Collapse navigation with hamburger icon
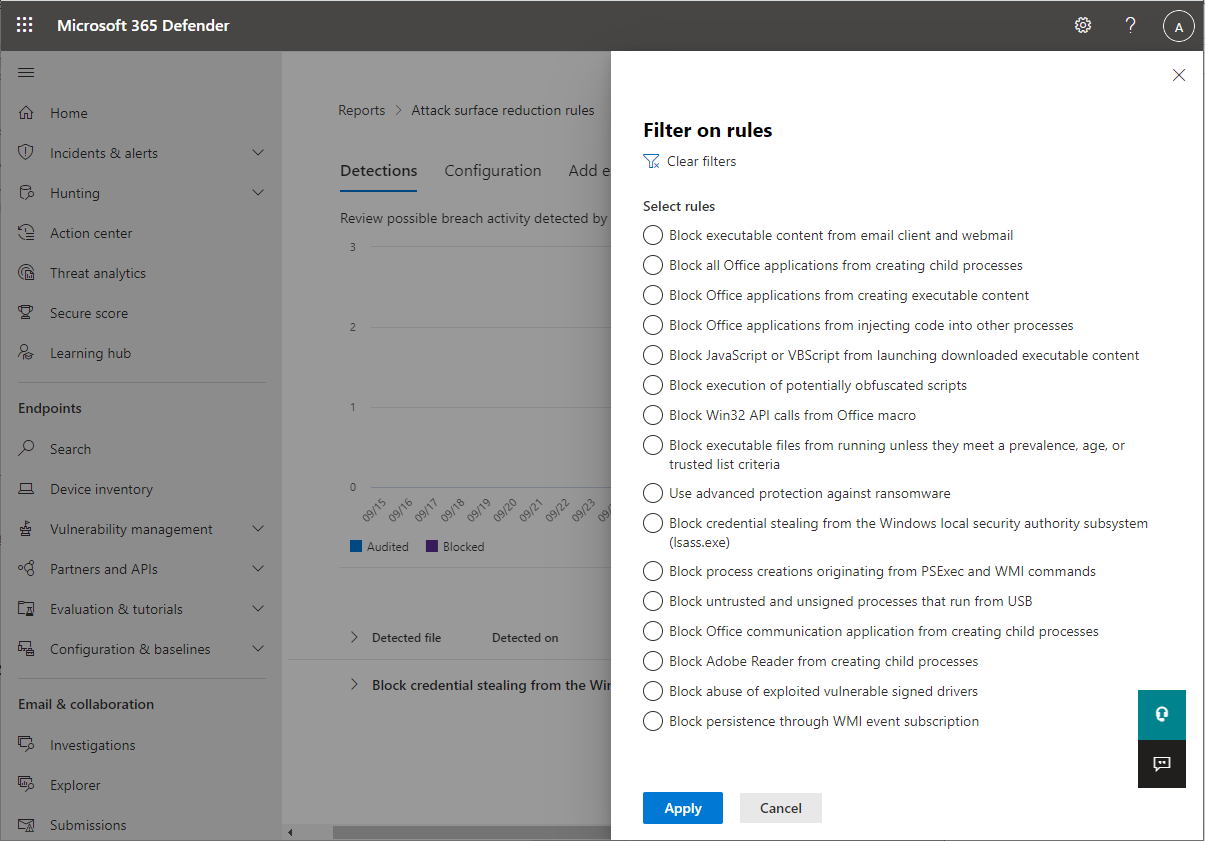This screenshot has width=1205, height=841. (x=27, y=72)
